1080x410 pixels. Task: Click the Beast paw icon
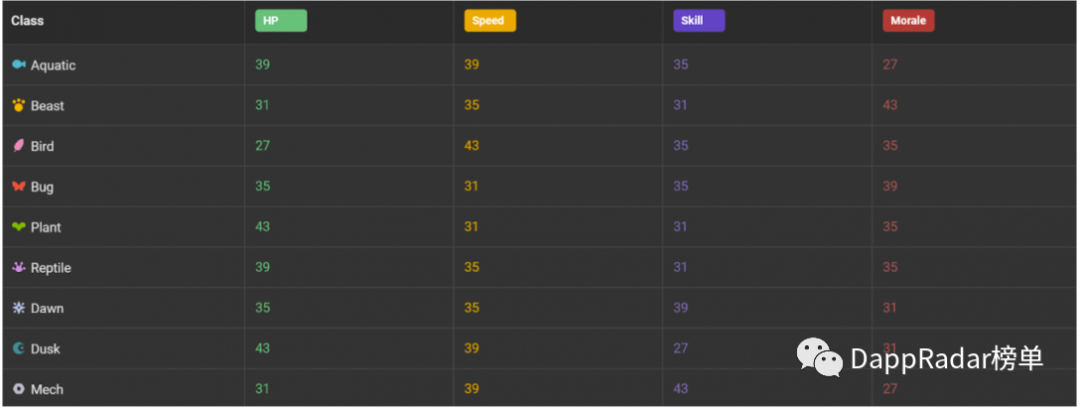pos(19,105)
